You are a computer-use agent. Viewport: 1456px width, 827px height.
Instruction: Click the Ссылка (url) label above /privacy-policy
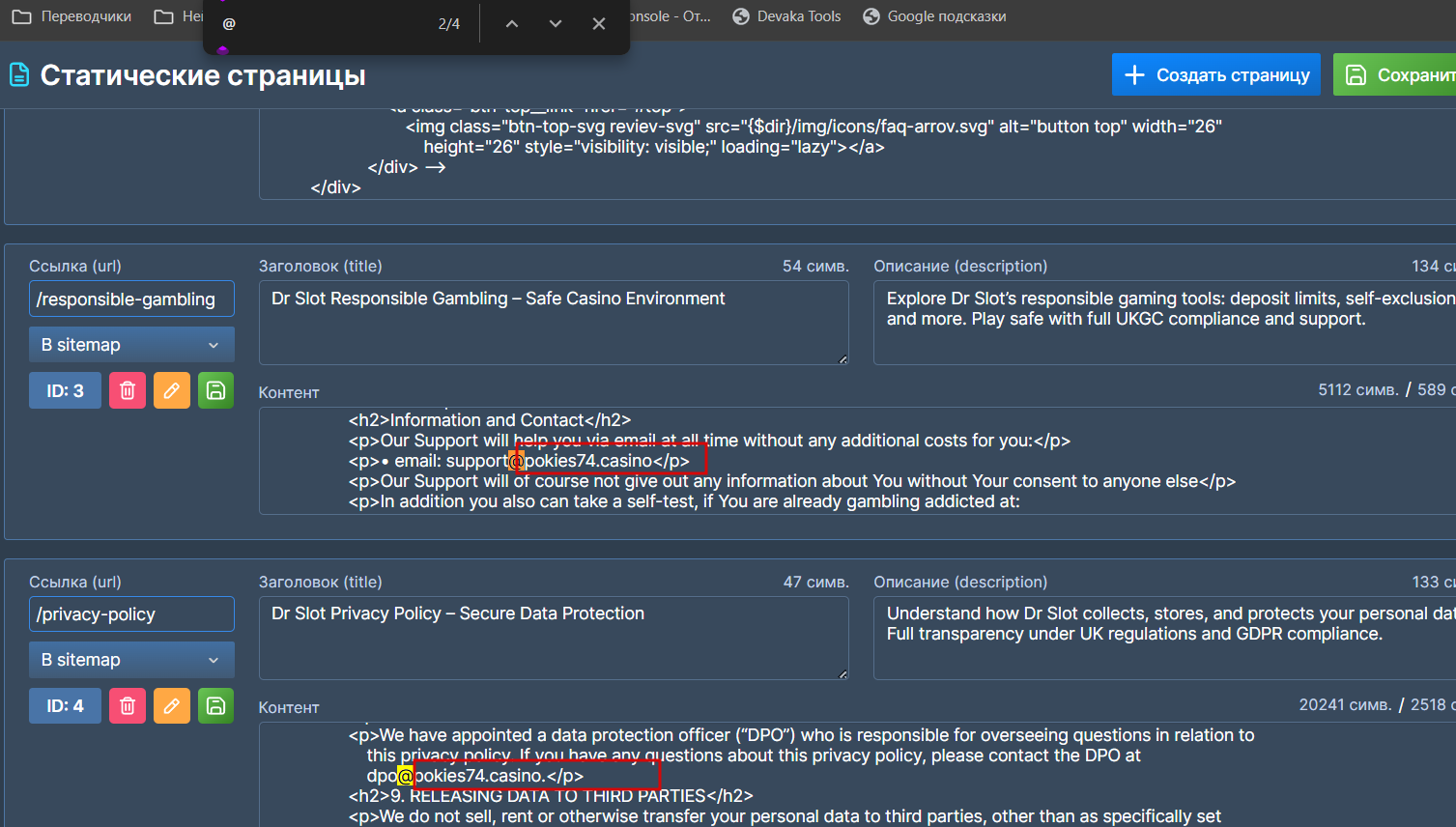click(x=75, y=582)
